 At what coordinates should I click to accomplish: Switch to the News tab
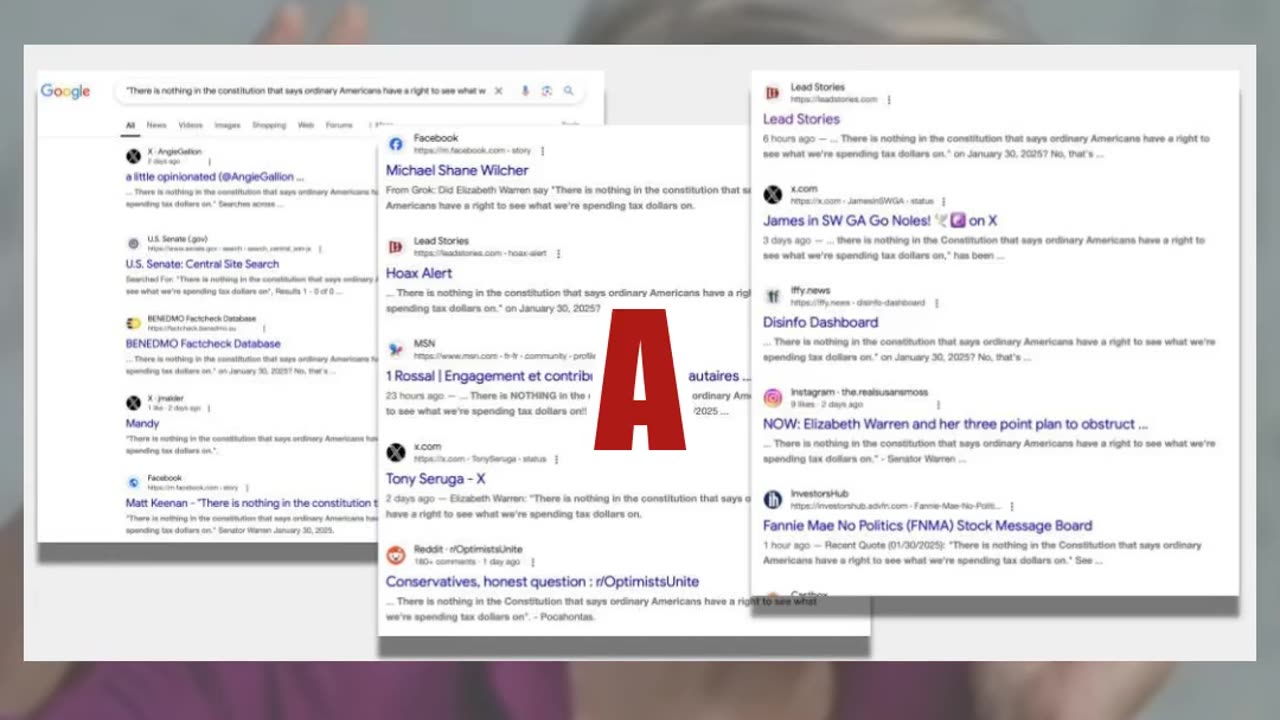pyautogui.click(x=157, y=126)
